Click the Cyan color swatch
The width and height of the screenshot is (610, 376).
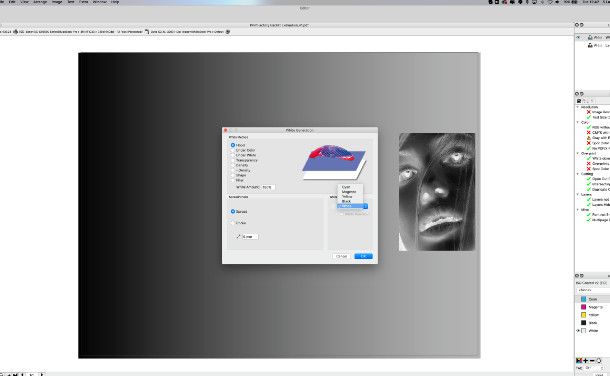tap(584, 299)
